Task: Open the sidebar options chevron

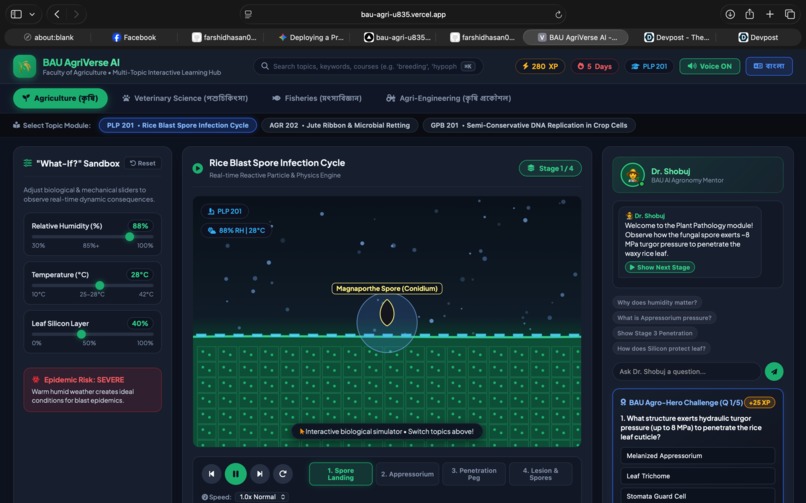Action: tap(32, 14)
